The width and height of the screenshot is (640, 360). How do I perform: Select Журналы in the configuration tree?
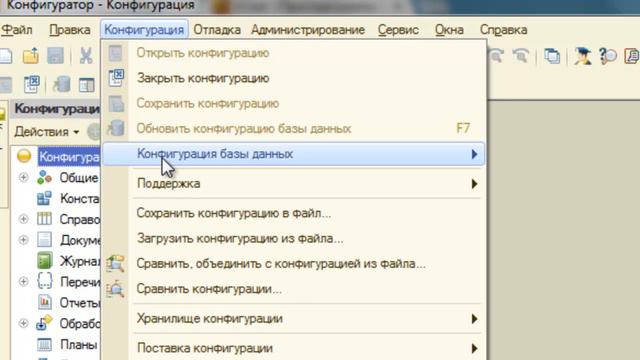pyautogui.click(x=80, y=261)
